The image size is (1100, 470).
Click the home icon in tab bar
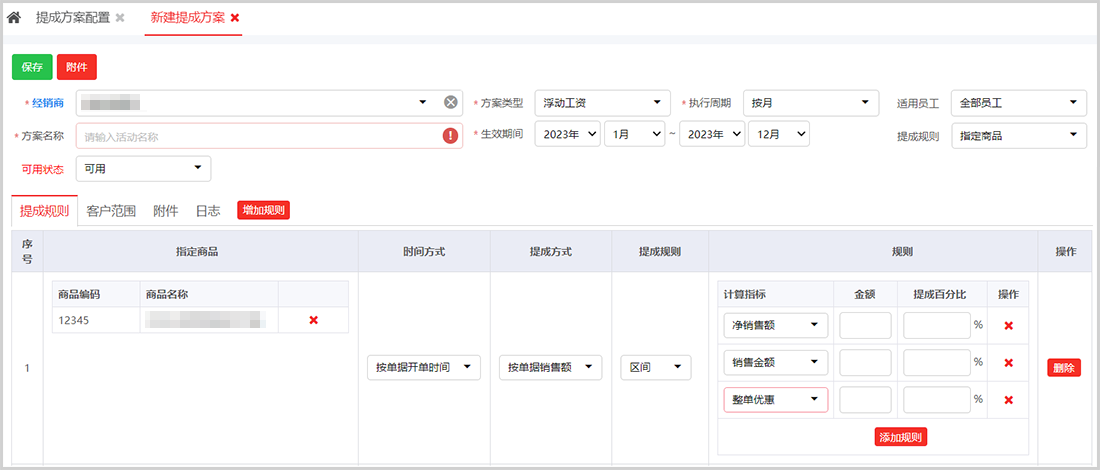(x=14, y=18)
